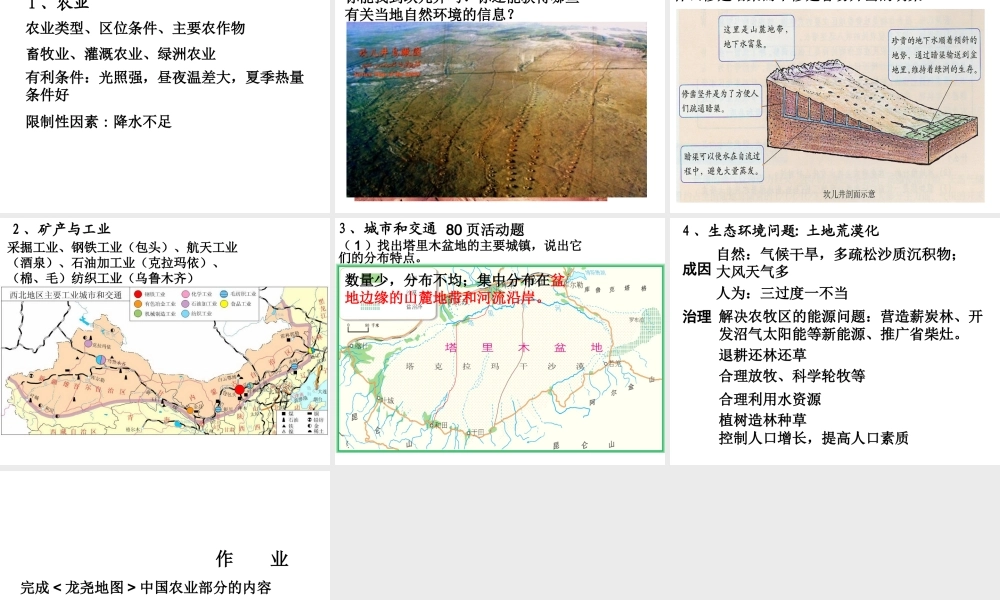Screen dimensions: 1000x600
Task: Click the heading 3、城市和交通 80页活动题
Action: coord(431,229)
